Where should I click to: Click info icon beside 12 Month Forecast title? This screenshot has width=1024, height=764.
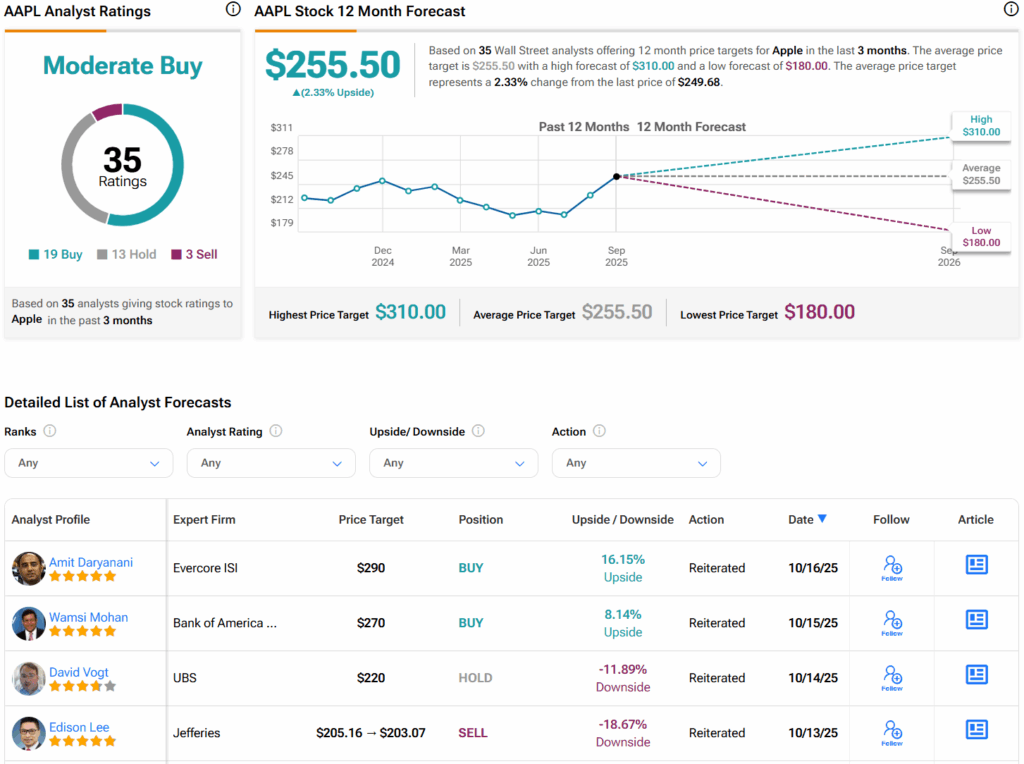point(1011,10)
